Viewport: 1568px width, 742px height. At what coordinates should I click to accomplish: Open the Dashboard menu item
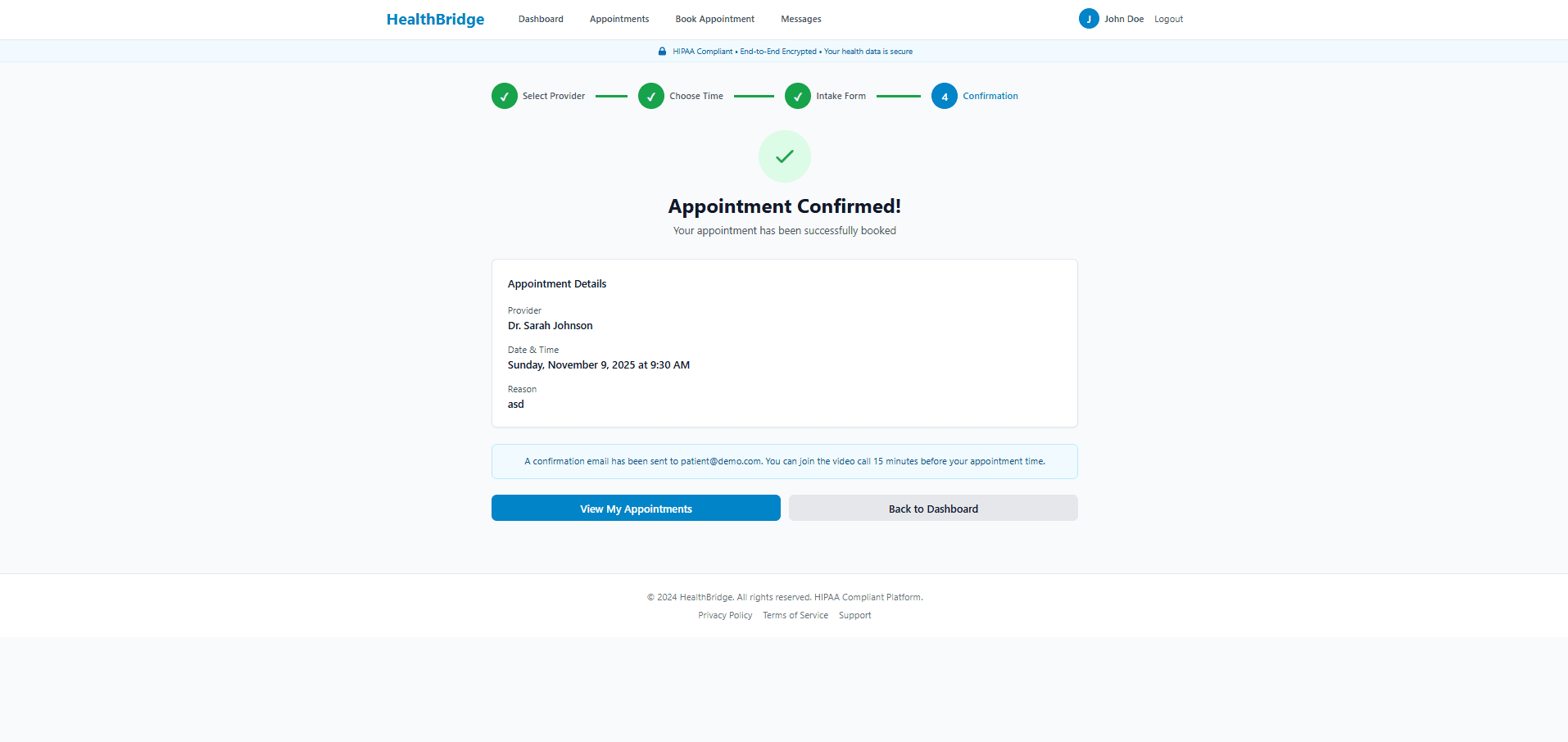pos(541,19)
